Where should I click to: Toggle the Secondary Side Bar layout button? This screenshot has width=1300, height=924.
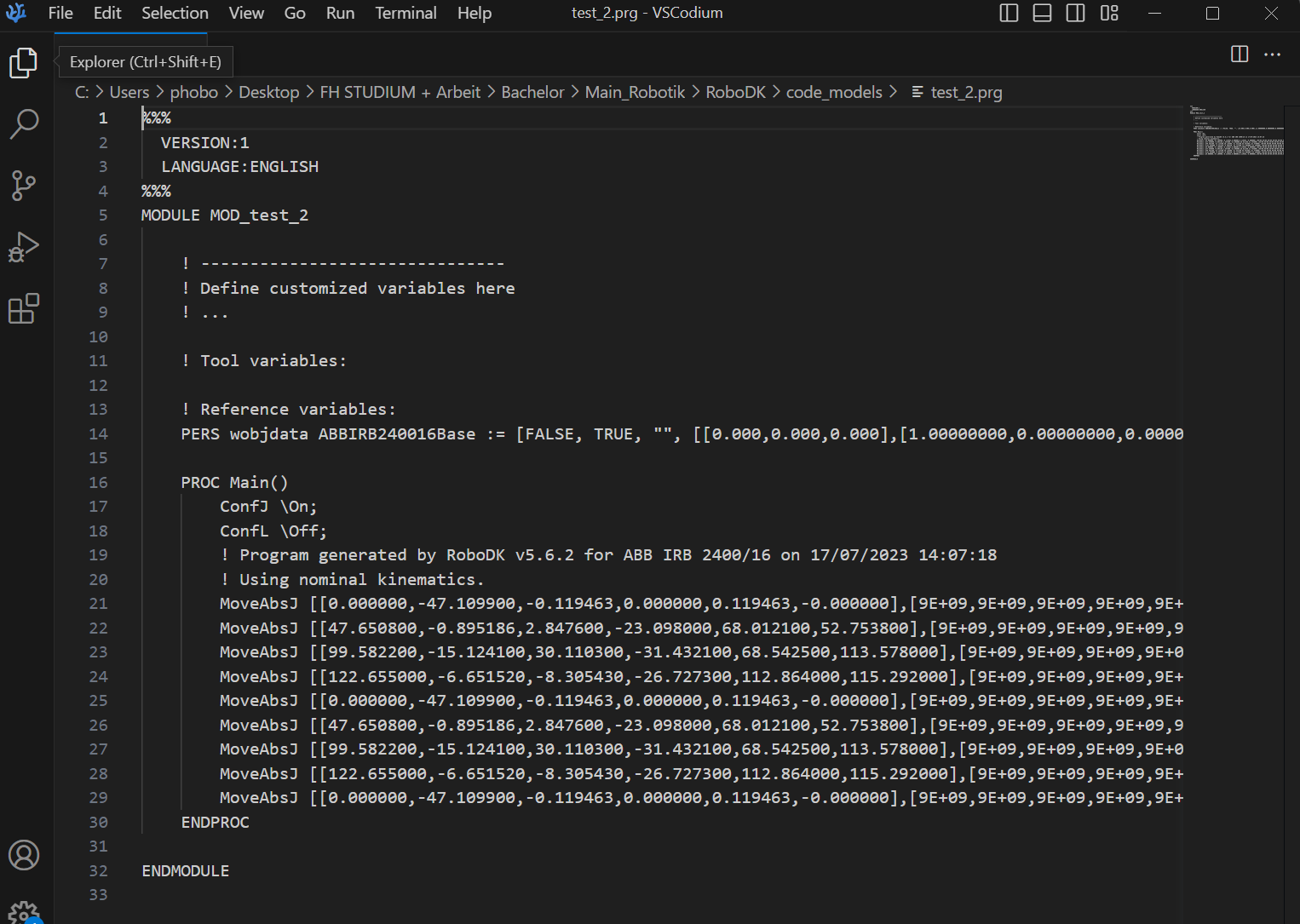coord(1075,14)
